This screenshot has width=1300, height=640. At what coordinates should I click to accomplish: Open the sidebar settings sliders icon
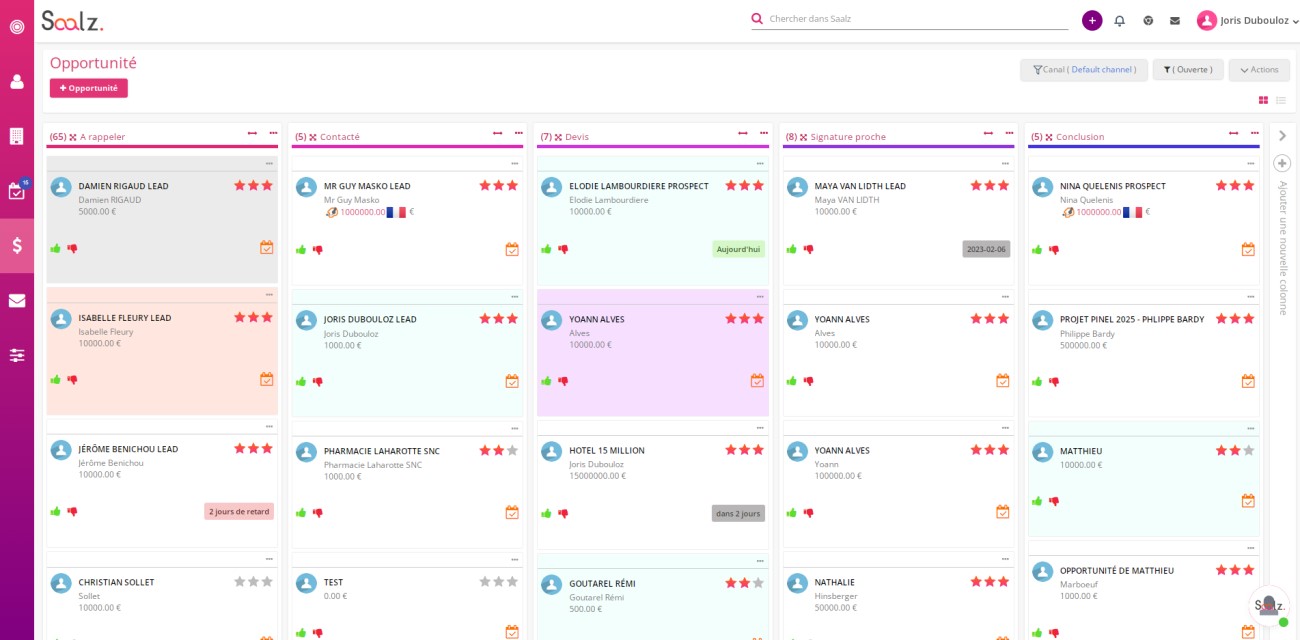click(17, 355)
